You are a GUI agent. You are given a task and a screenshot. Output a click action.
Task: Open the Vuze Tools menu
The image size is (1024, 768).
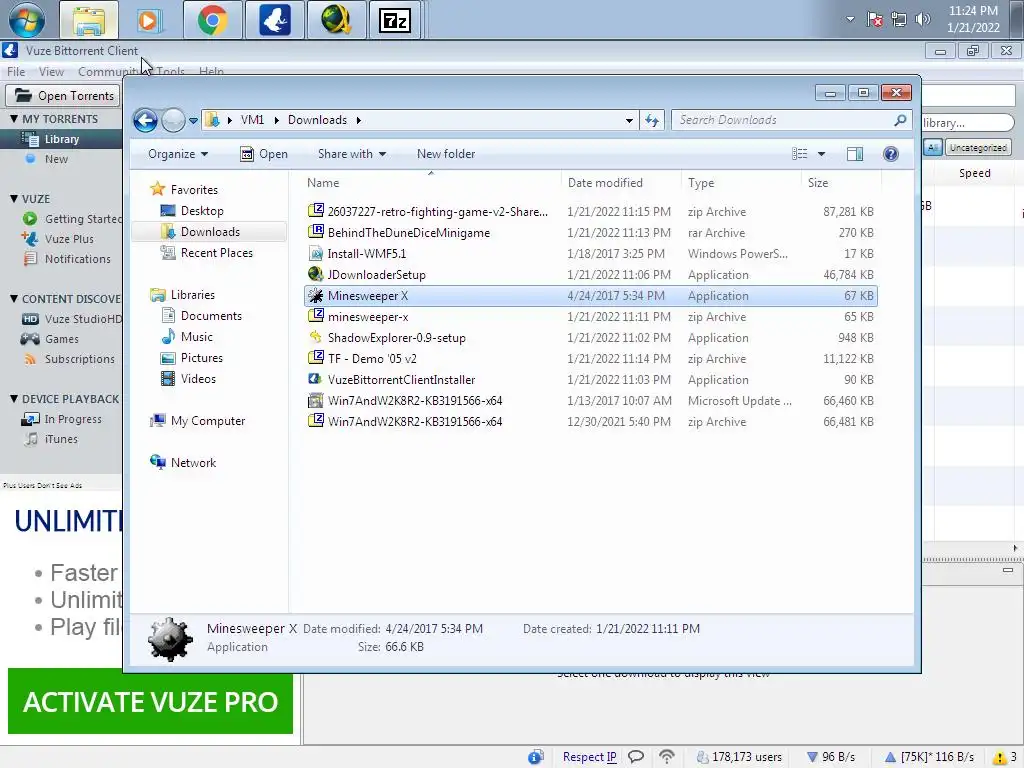(x=170, y=72)
